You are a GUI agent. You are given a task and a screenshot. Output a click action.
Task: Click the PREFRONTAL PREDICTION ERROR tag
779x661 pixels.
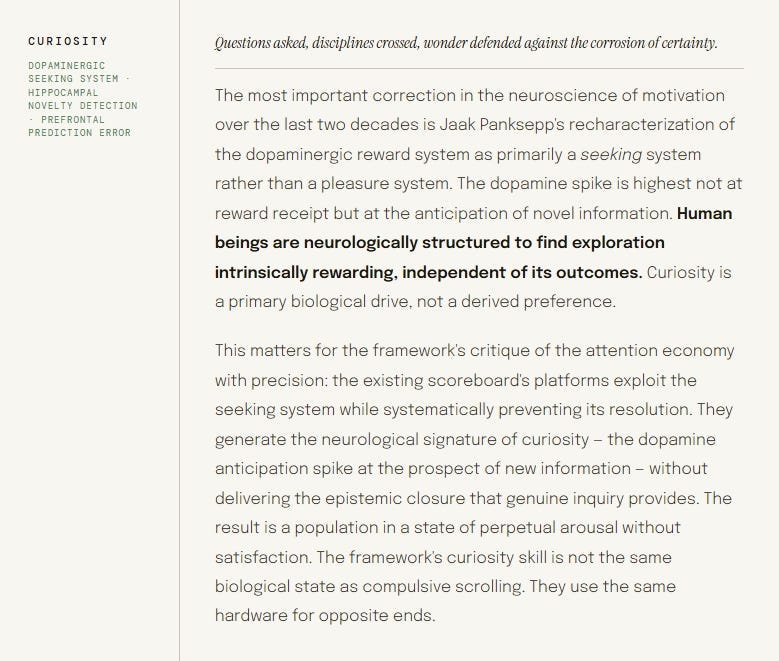click(x=79, y=126)
